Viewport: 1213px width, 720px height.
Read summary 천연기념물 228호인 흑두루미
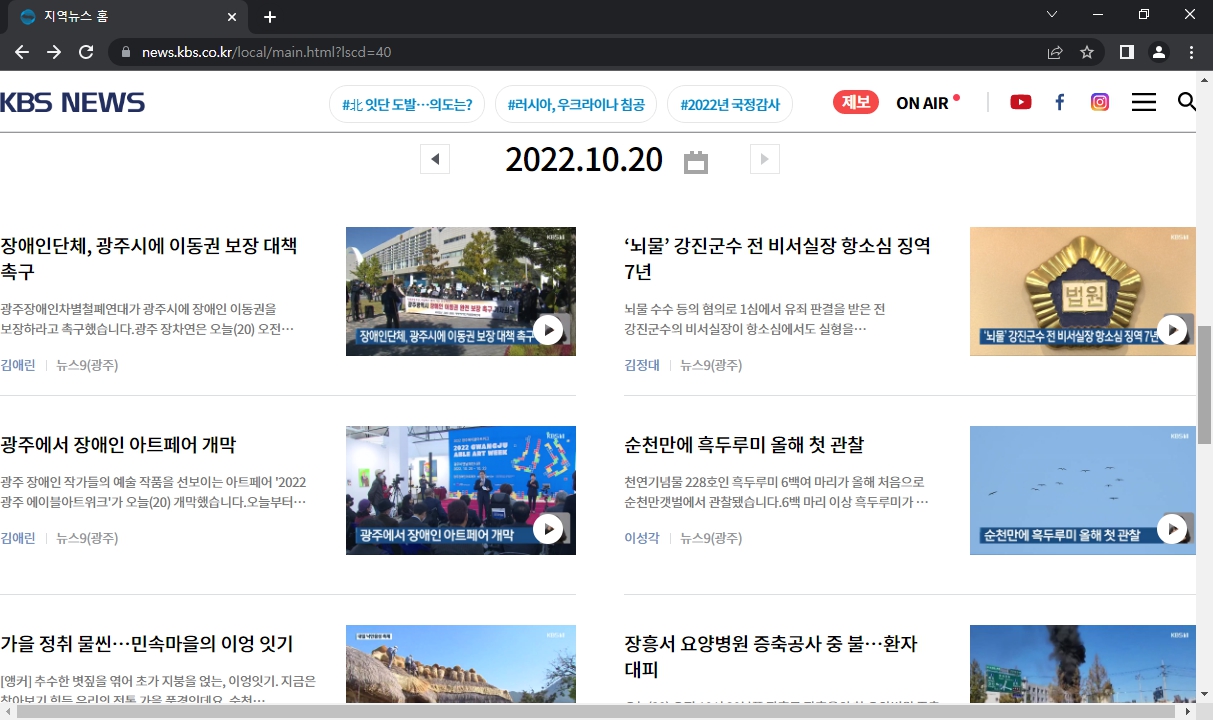click(776, 491)
